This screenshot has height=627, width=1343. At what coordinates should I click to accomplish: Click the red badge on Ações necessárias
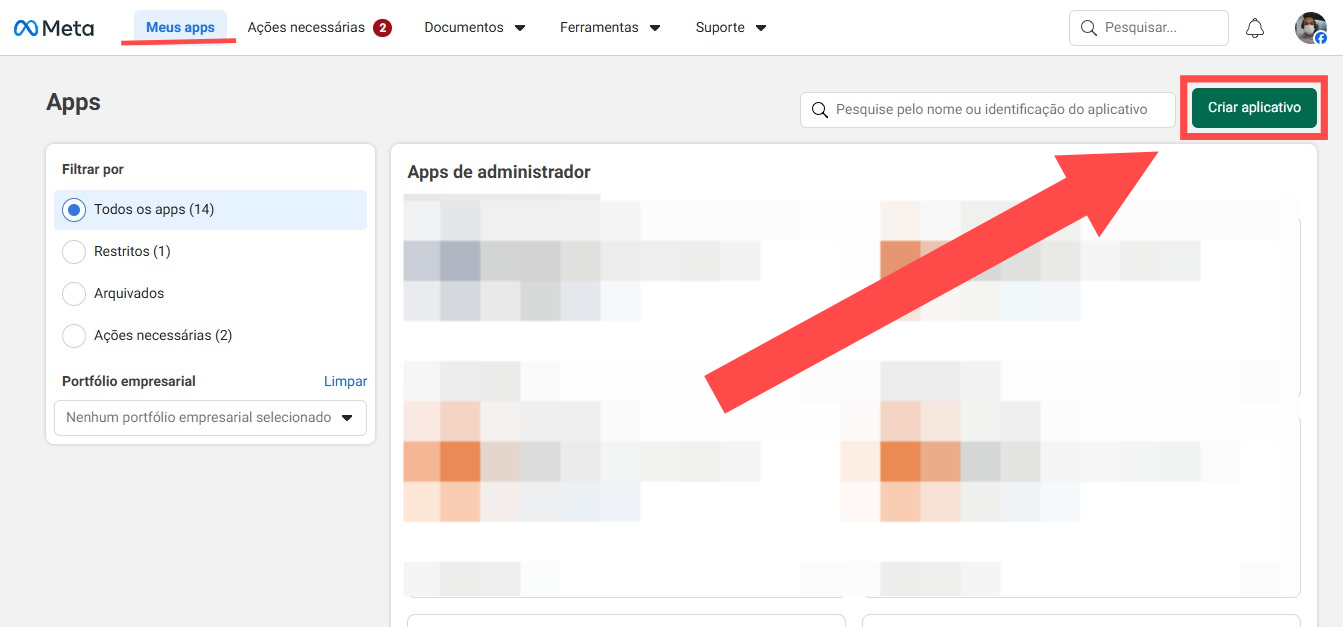(x=382, y=28)
